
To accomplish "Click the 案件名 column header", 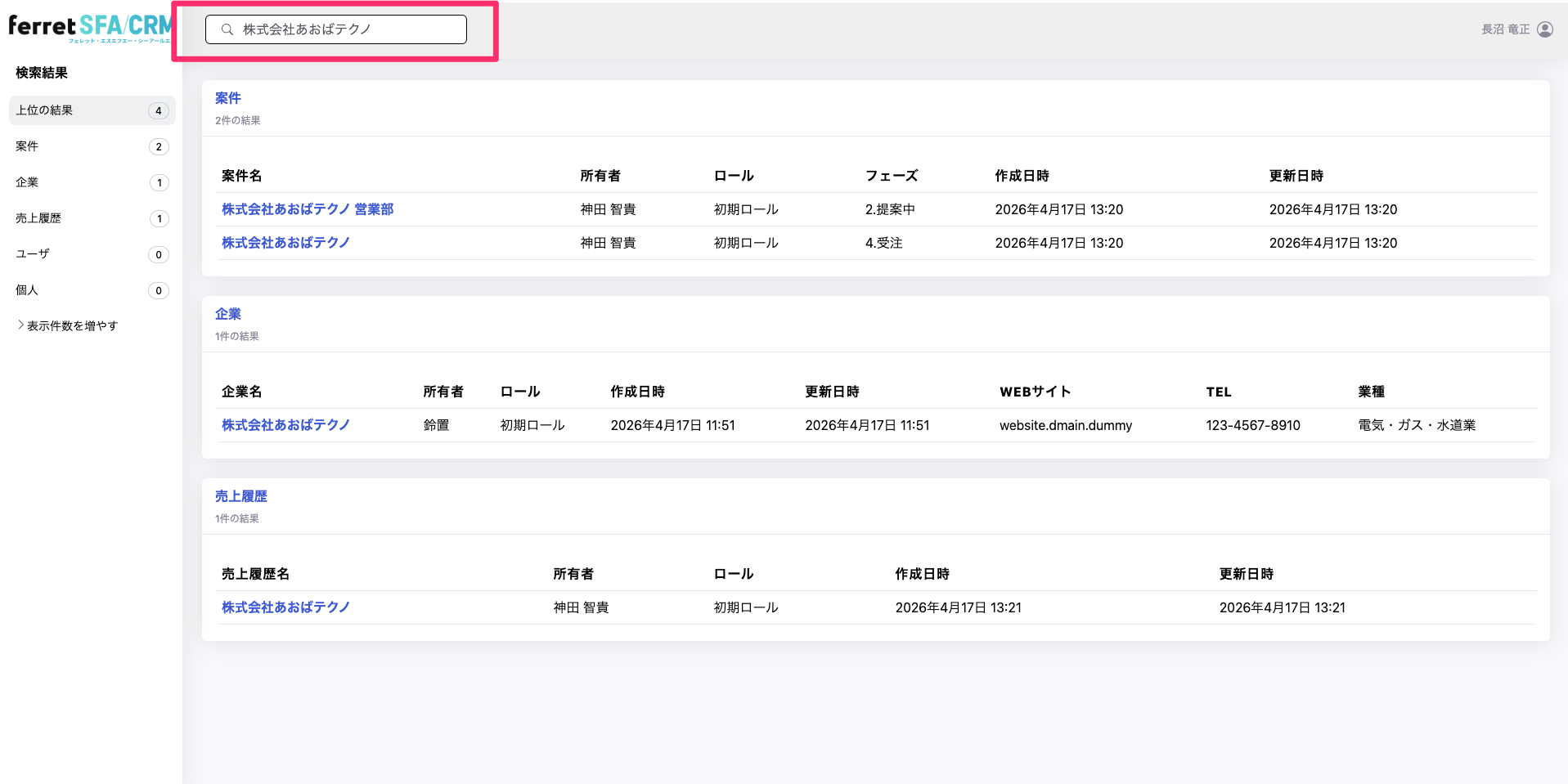I will coord(242,176).
